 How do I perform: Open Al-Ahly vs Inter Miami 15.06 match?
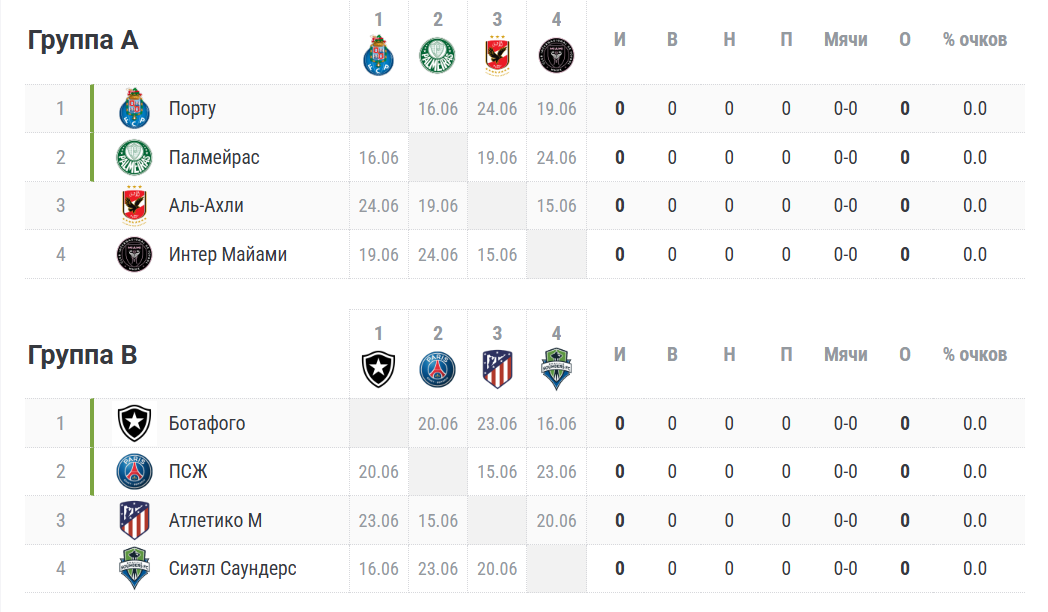coord(556,206)
